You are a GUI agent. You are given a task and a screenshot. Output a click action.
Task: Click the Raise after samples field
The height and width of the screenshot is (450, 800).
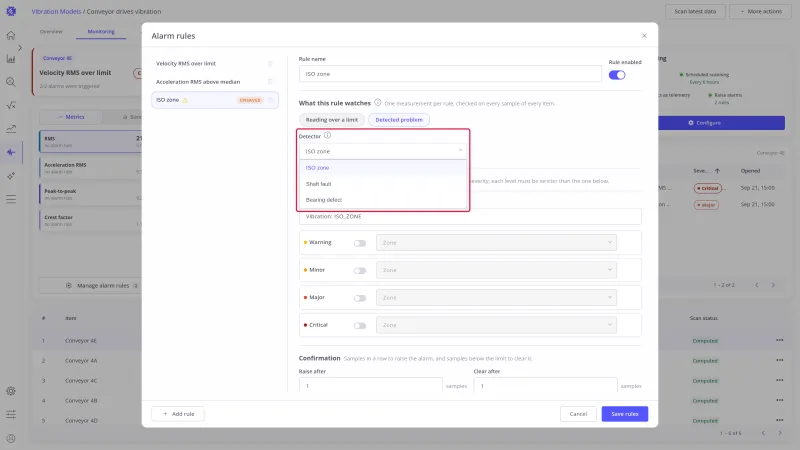click(371, 385)
